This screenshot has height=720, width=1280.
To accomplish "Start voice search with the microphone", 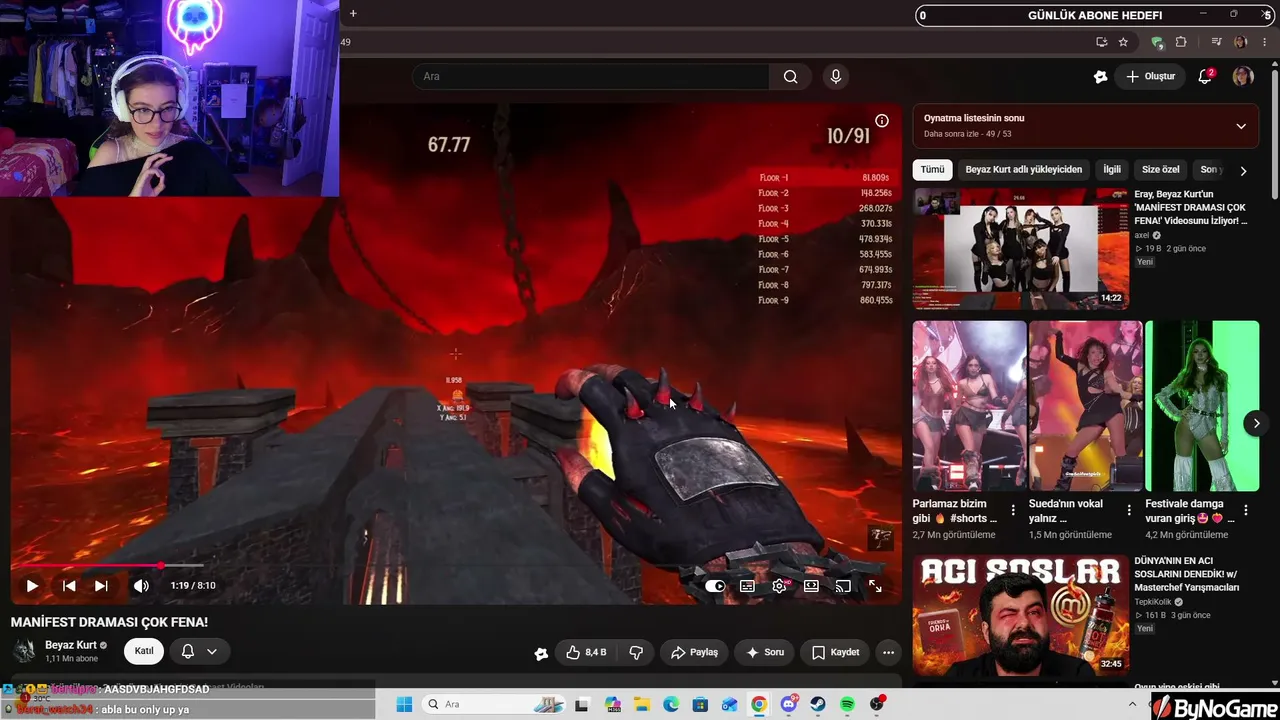I will (836, 77).
